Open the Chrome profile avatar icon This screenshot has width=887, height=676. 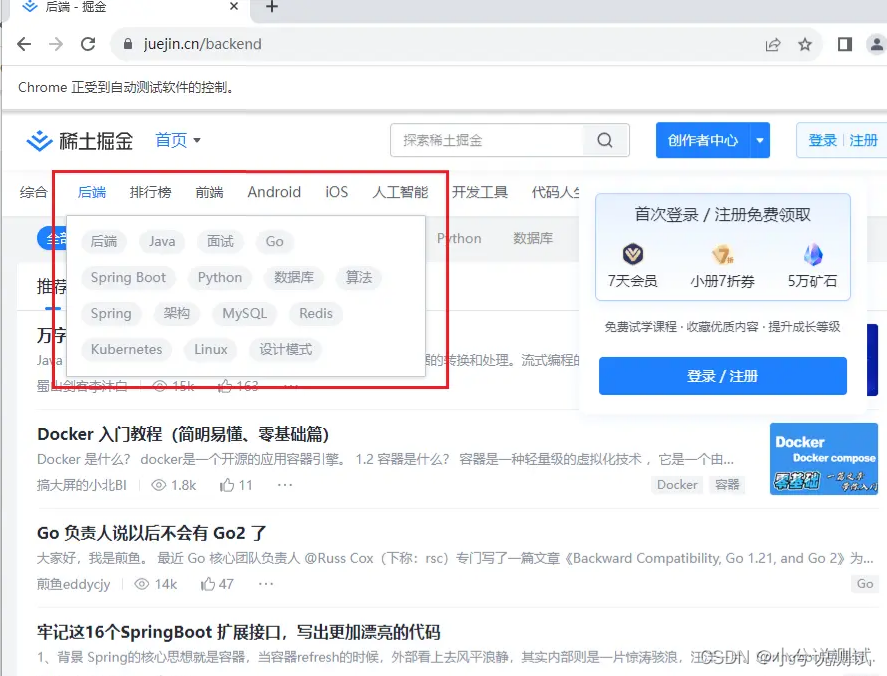(x=876, y=44)
